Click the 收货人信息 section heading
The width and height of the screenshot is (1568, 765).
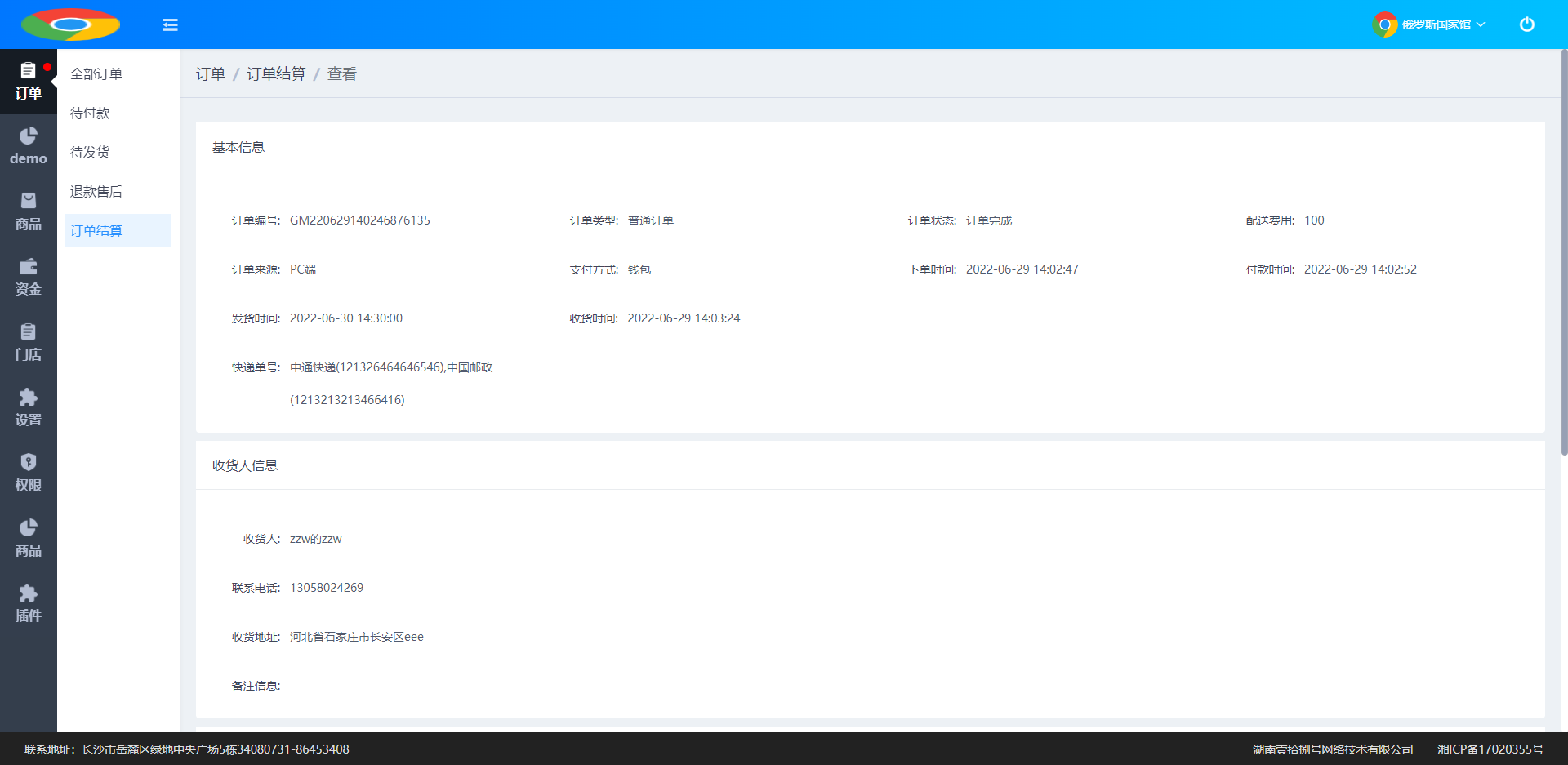(x=245, y=465)
